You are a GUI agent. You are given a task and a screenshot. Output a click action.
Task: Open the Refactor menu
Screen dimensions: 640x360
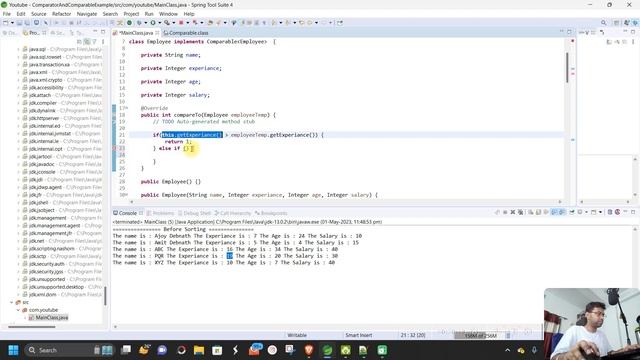click(62, 13)
